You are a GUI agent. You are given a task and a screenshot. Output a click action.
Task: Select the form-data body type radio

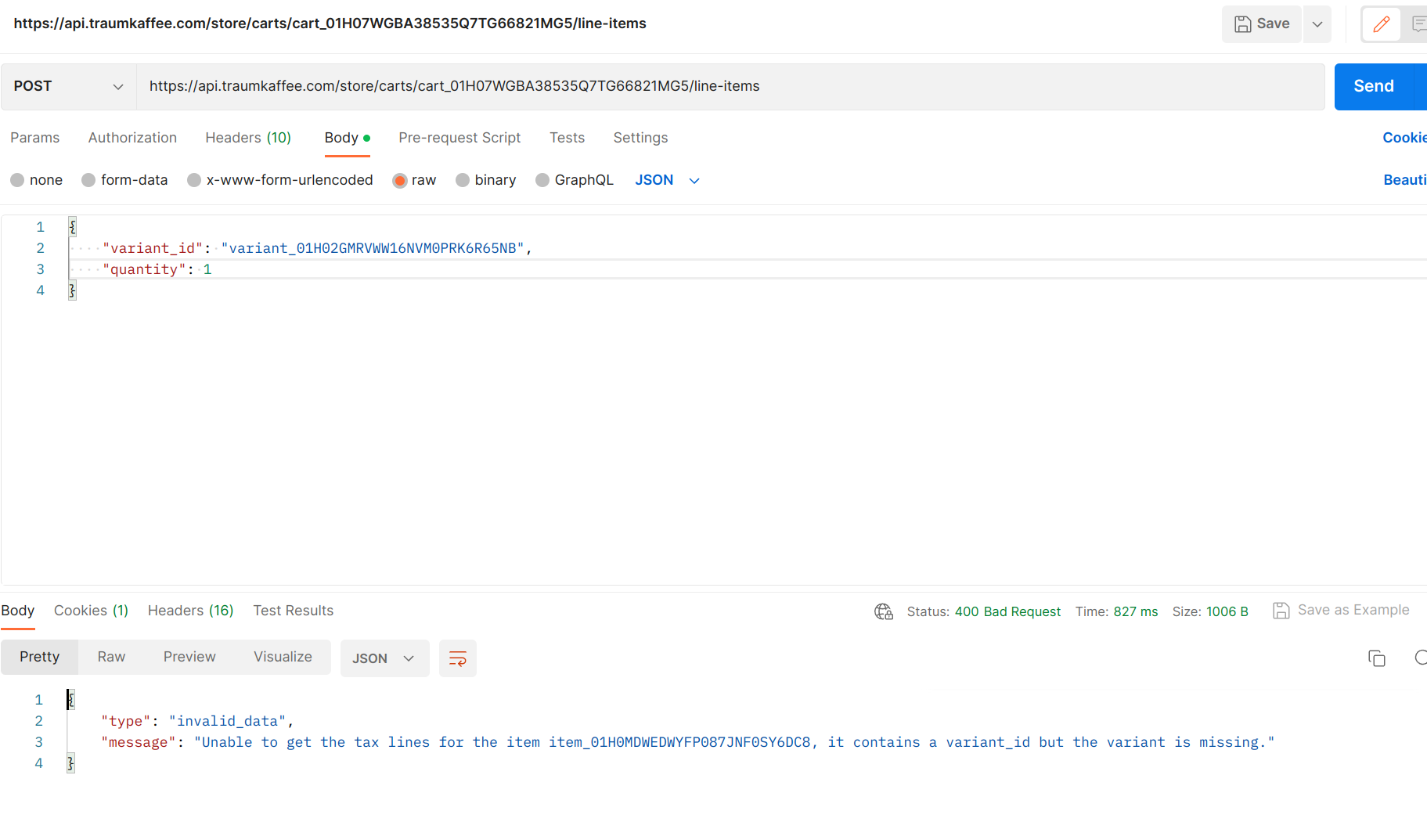click(x=88, y=179)
